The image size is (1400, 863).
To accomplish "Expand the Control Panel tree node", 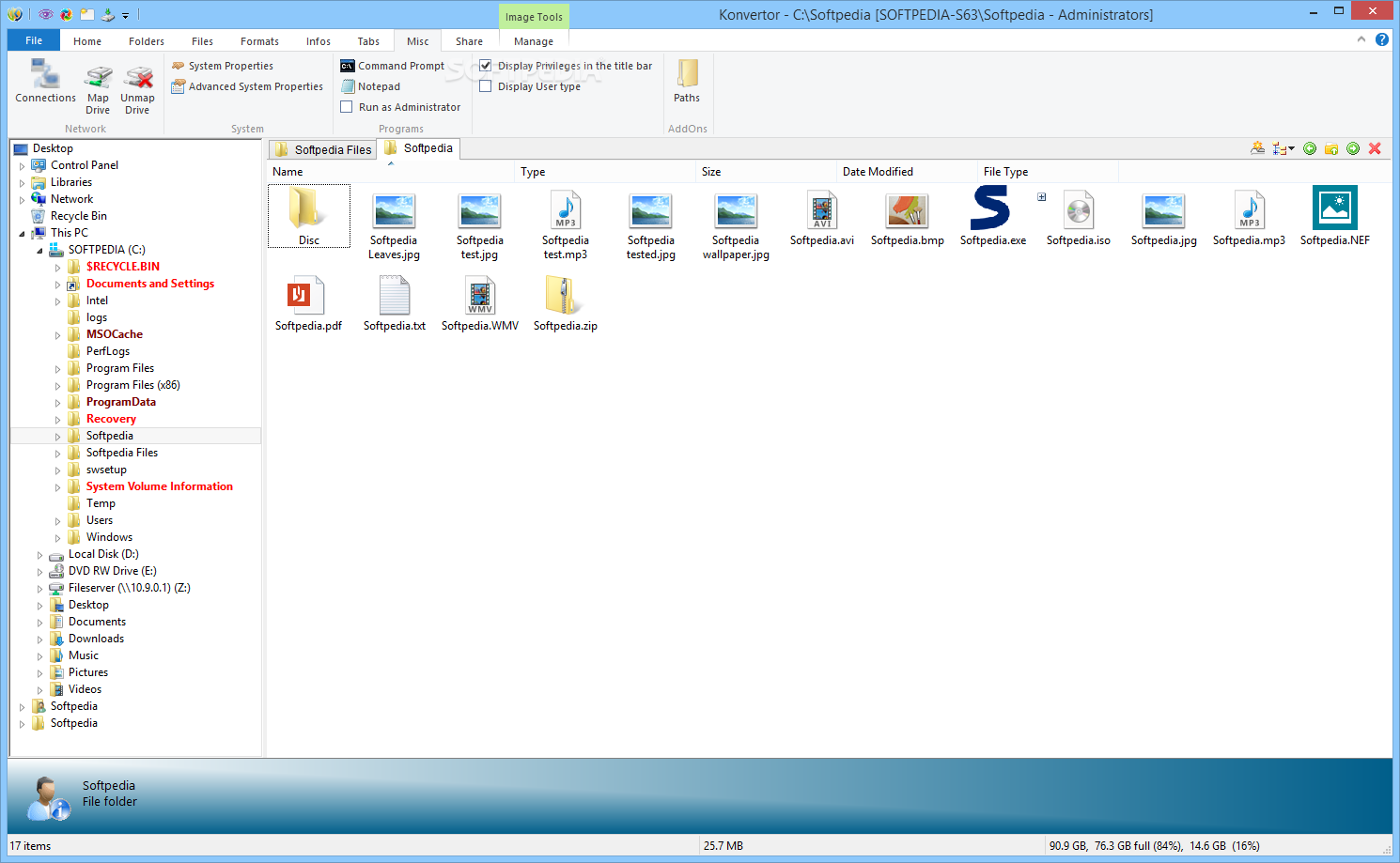I will 23,166.
